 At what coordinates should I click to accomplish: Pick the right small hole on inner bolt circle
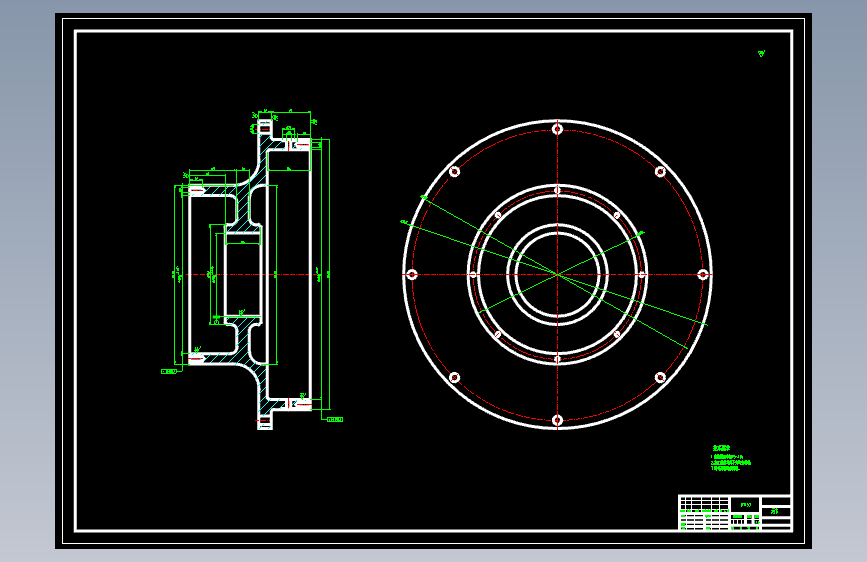(x=642, y=274)
